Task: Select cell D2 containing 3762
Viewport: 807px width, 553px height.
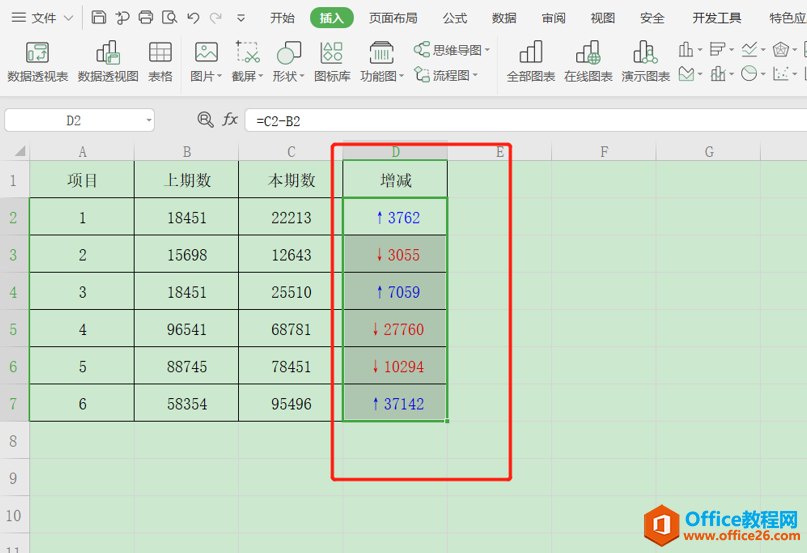Action: (395, 217)
